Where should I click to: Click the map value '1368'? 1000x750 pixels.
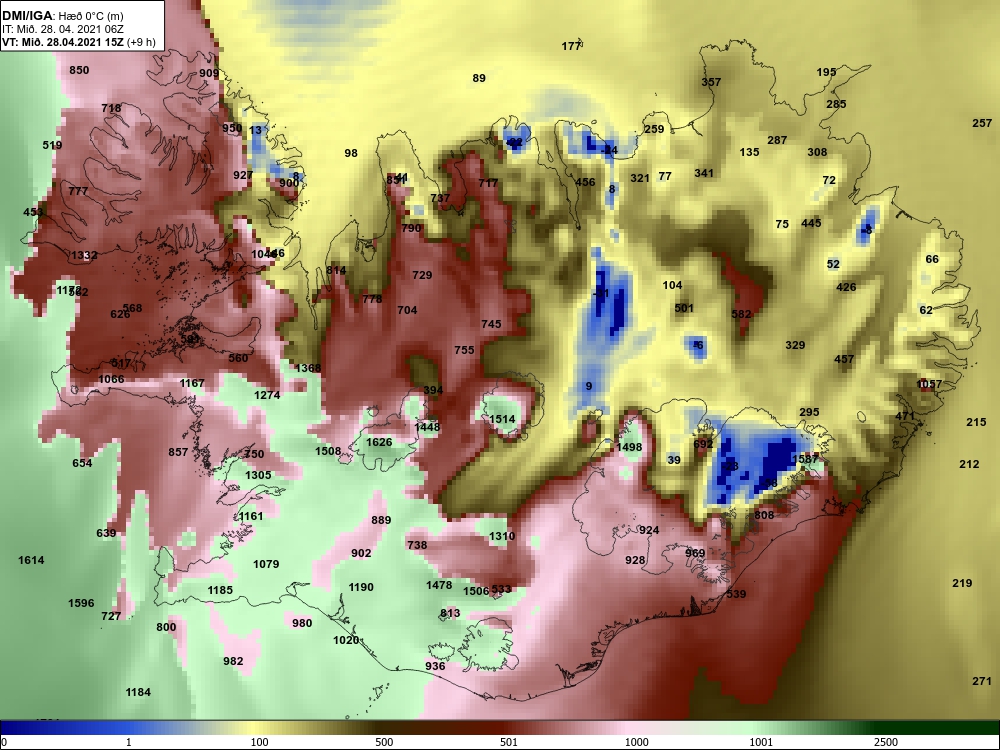(308, 368)
